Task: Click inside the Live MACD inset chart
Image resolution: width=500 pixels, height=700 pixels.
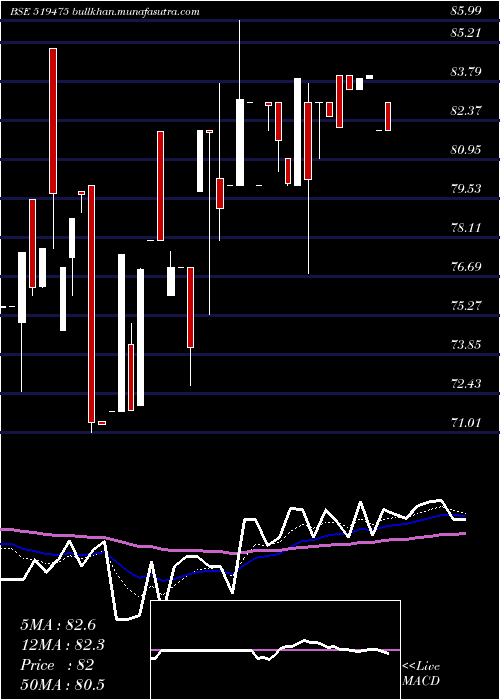Action: [275, 650]
